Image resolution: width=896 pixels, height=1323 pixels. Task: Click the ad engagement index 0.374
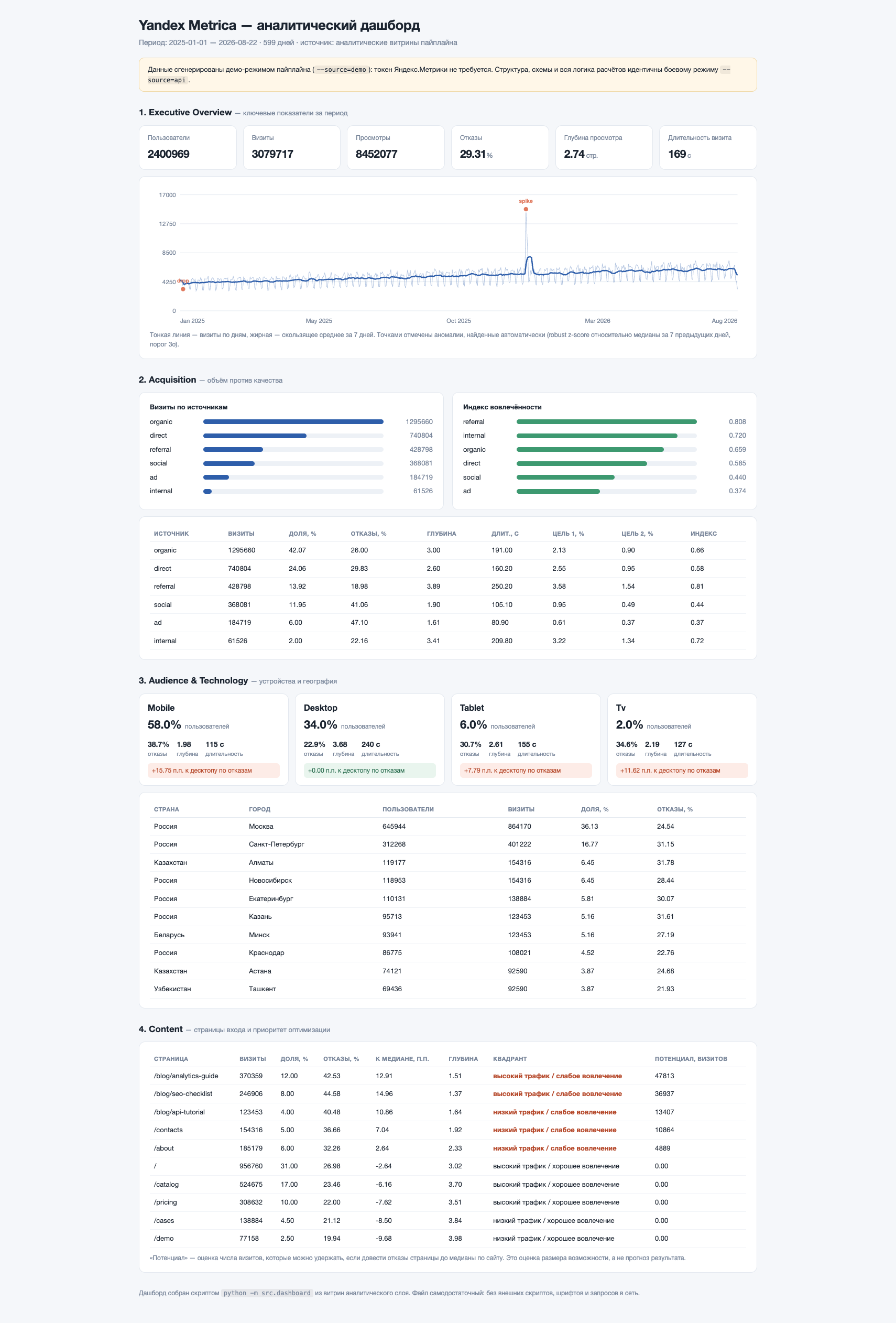click(737, 491)
